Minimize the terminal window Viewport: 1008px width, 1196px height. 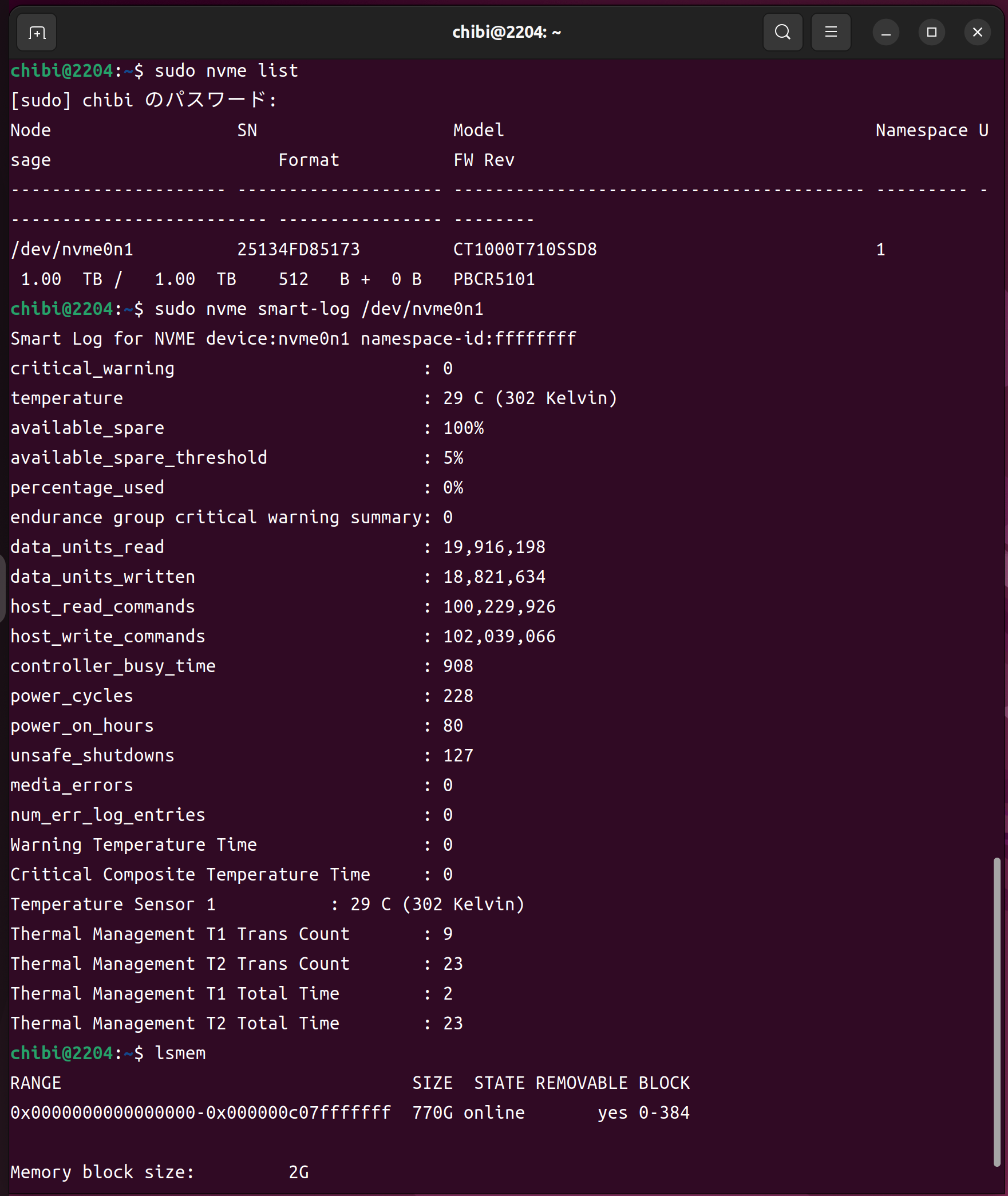coord(886,33)
